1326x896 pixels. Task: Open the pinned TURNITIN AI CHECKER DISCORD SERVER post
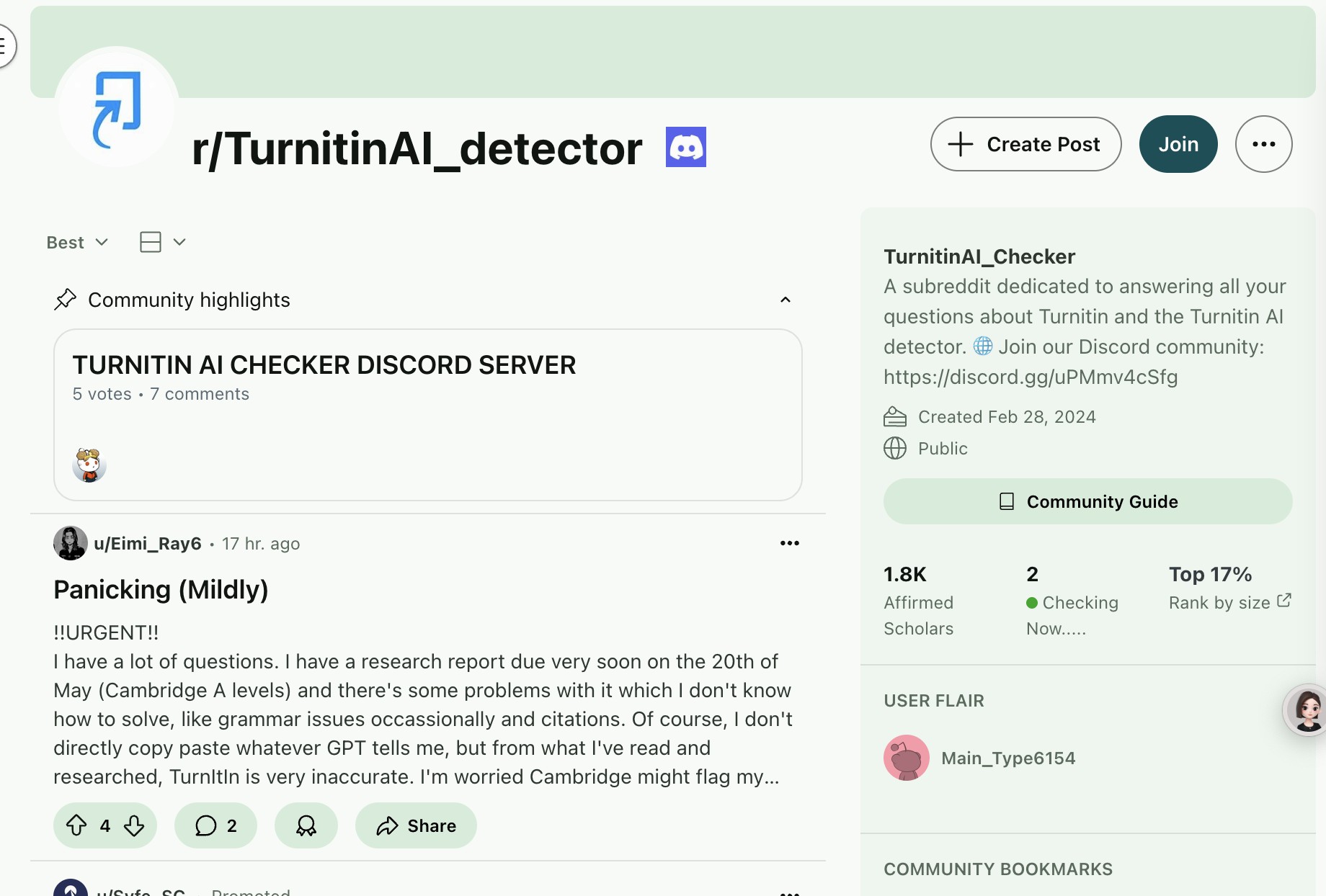pyautogui.click(x=324, y=365)
